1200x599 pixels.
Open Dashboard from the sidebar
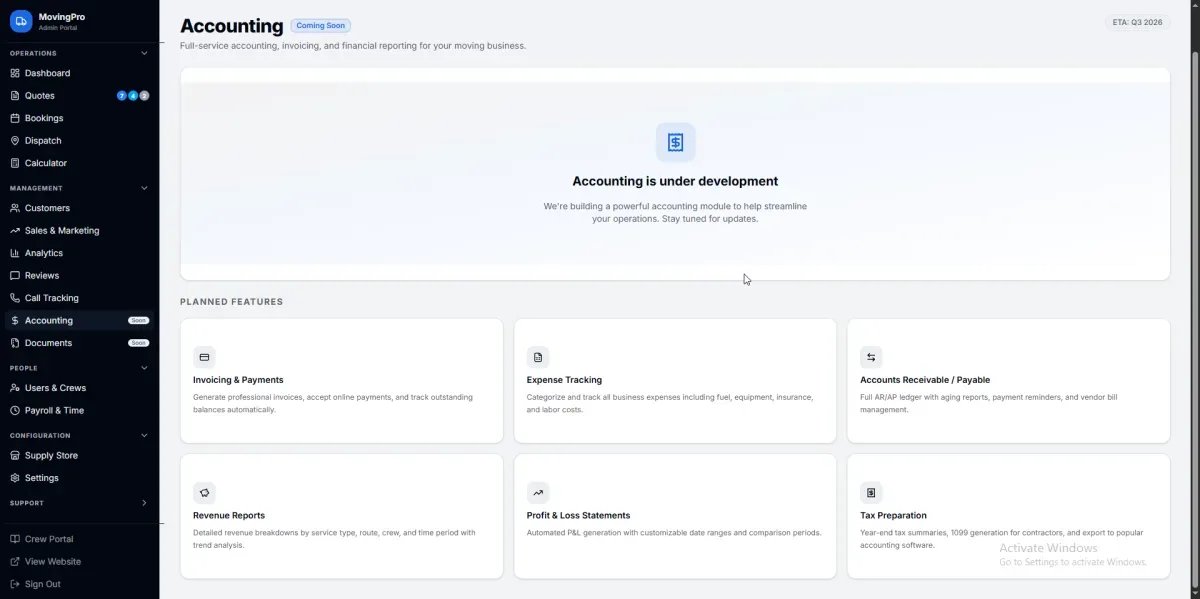pos(47,73)
